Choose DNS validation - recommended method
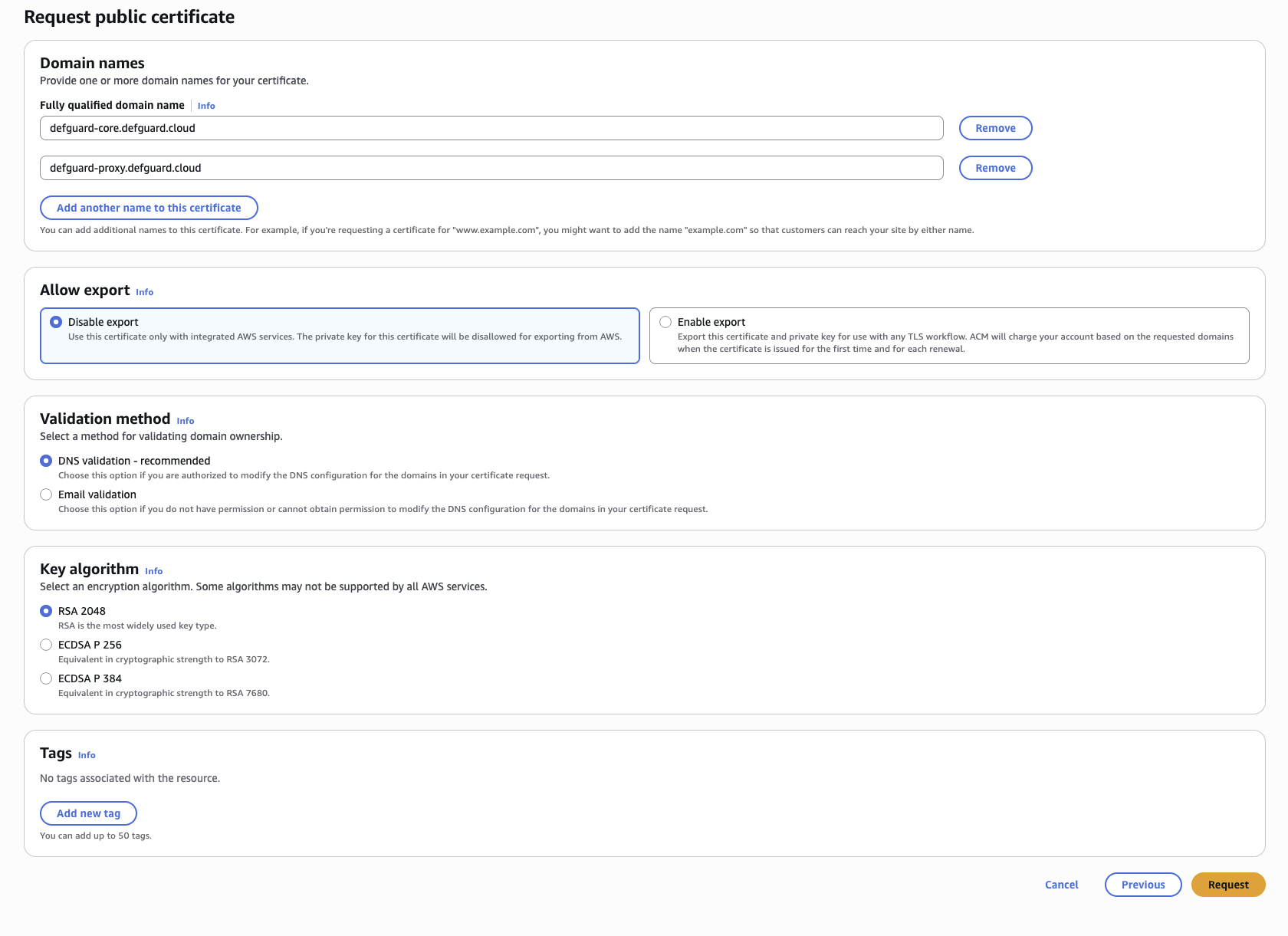This screenshot has width=1288, height=936. pyautogui.click(x=46, y=461)
